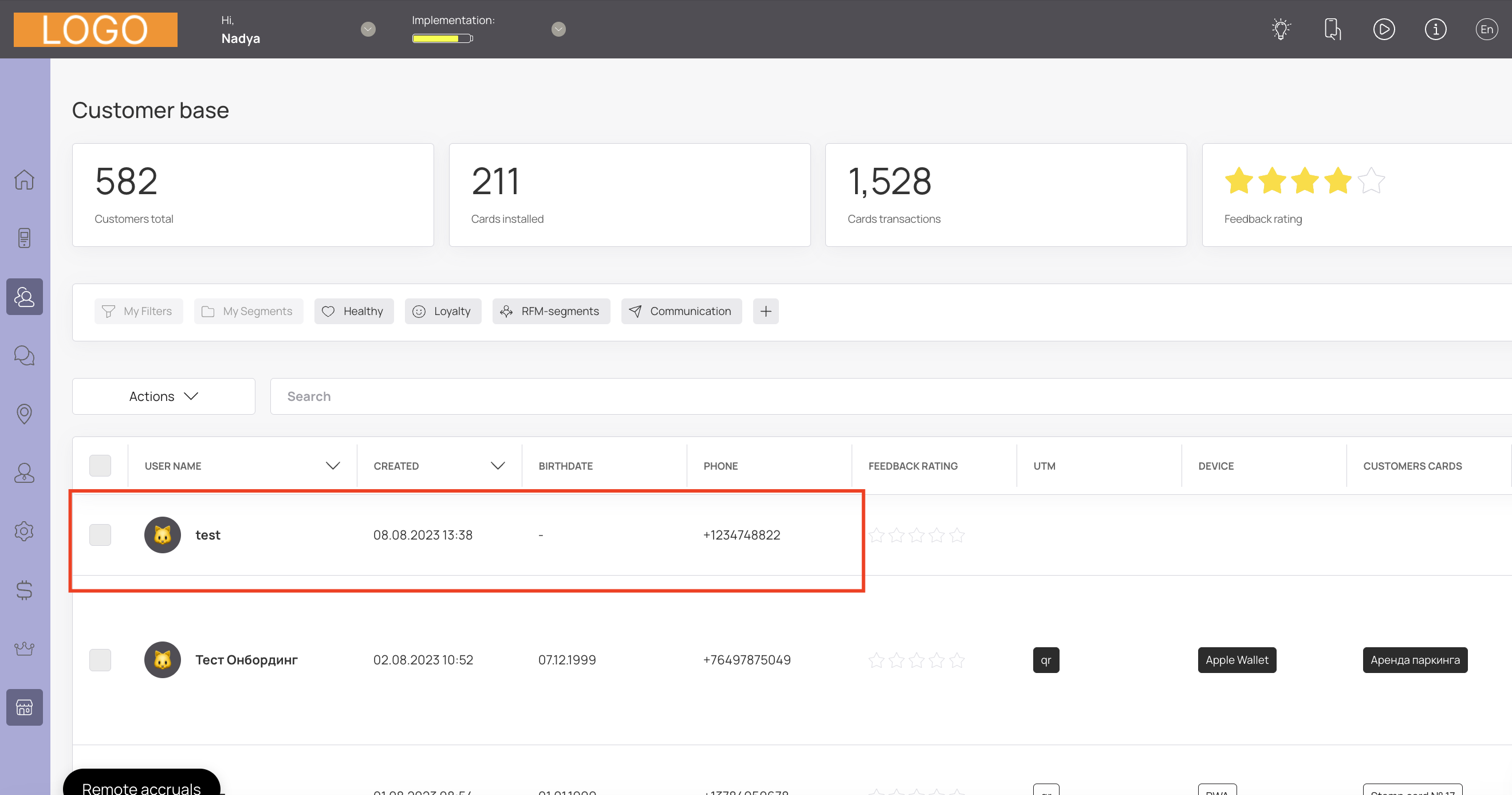The width and height of the screenshot is (1512, 795).
Task: Expand the Actions dropdown
Action: (x=163, y=396)
